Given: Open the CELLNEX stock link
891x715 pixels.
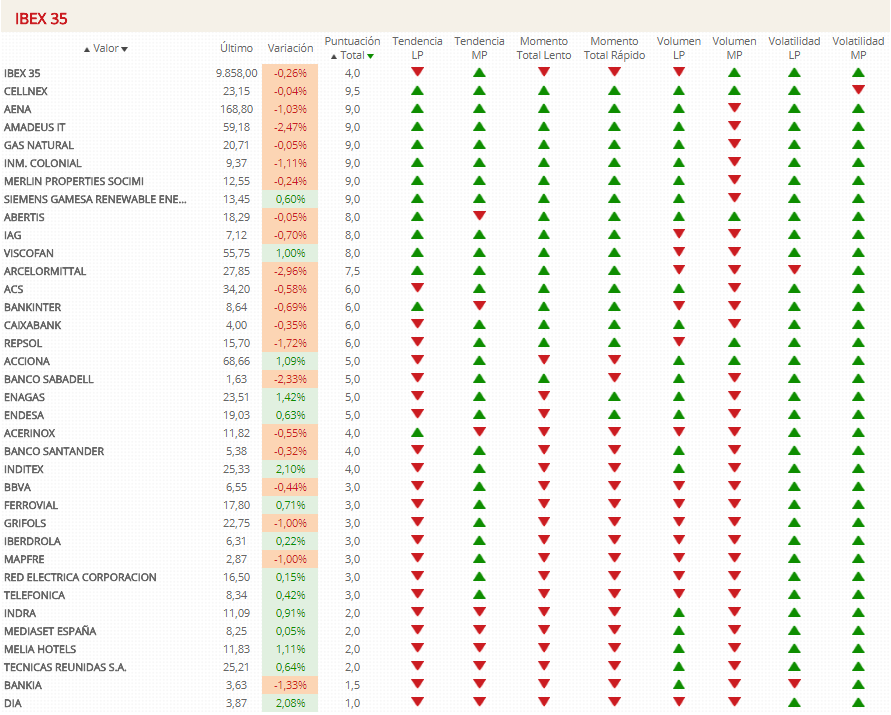Looking at the screenshot, I should pyautogui.click(x=26, y=91).
